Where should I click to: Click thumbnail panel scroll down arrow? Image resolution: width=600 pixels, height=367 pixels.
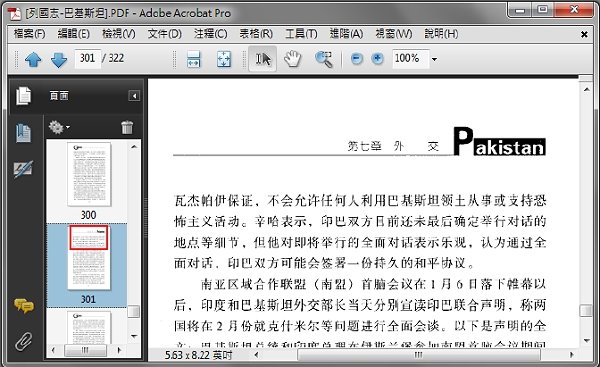[134, 336]
